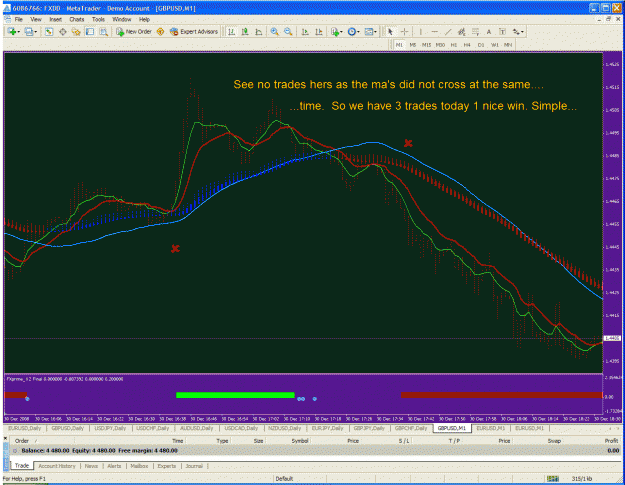Select the arrow cursor tool
The height and width of the screenshot is (485, 625).
[390, 32]
